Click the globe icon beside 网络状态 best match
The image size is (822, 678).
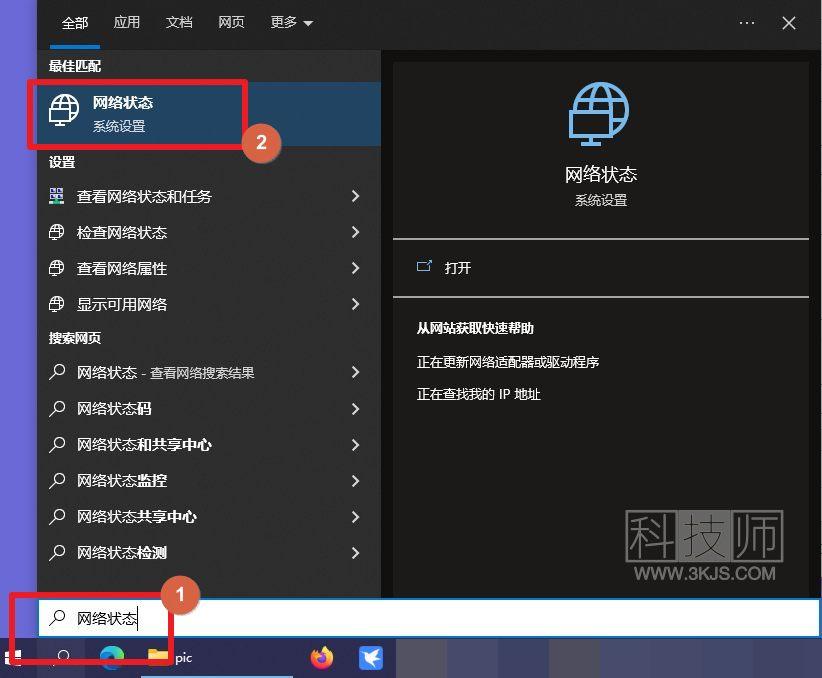[x=63, y=110]
